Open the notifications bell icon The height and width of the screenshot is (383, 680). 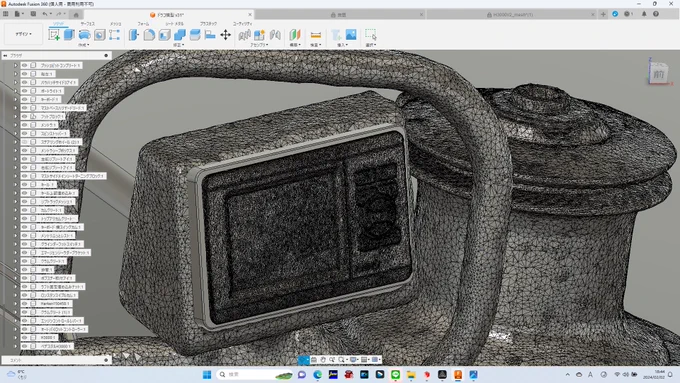[x=644, y=14]
